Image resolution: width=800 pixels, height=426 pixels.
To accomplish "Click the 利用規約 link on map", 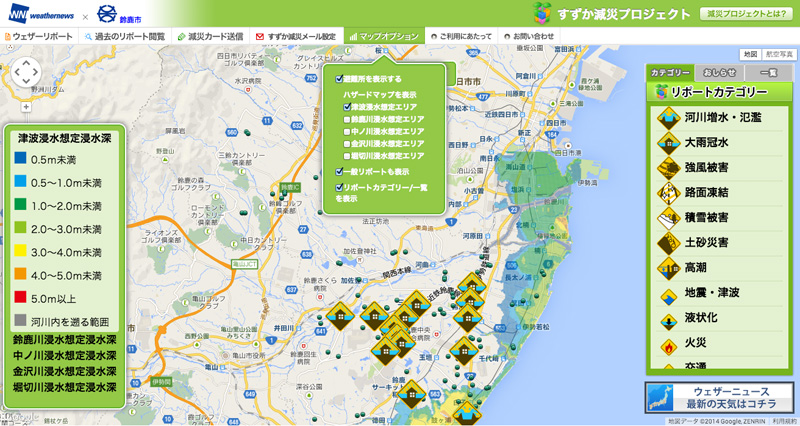I will coord(784,421).
